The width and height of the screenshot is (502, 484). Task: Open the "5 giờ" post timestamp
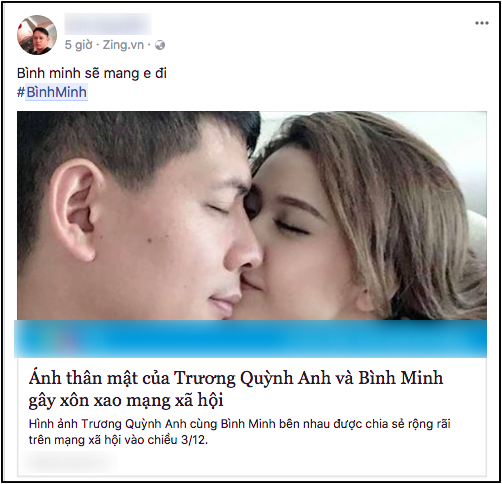[x=78, y=45]
